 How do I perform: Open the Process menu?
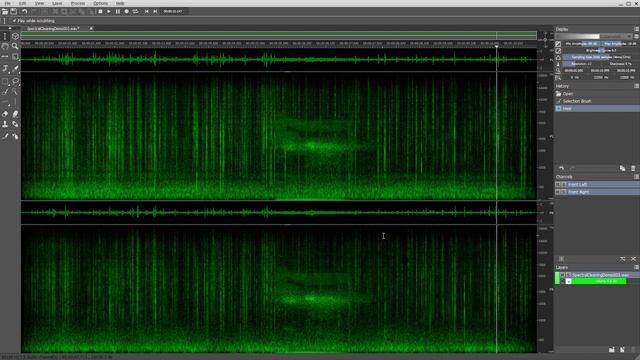pyautogui.click(x=78, y=3)
